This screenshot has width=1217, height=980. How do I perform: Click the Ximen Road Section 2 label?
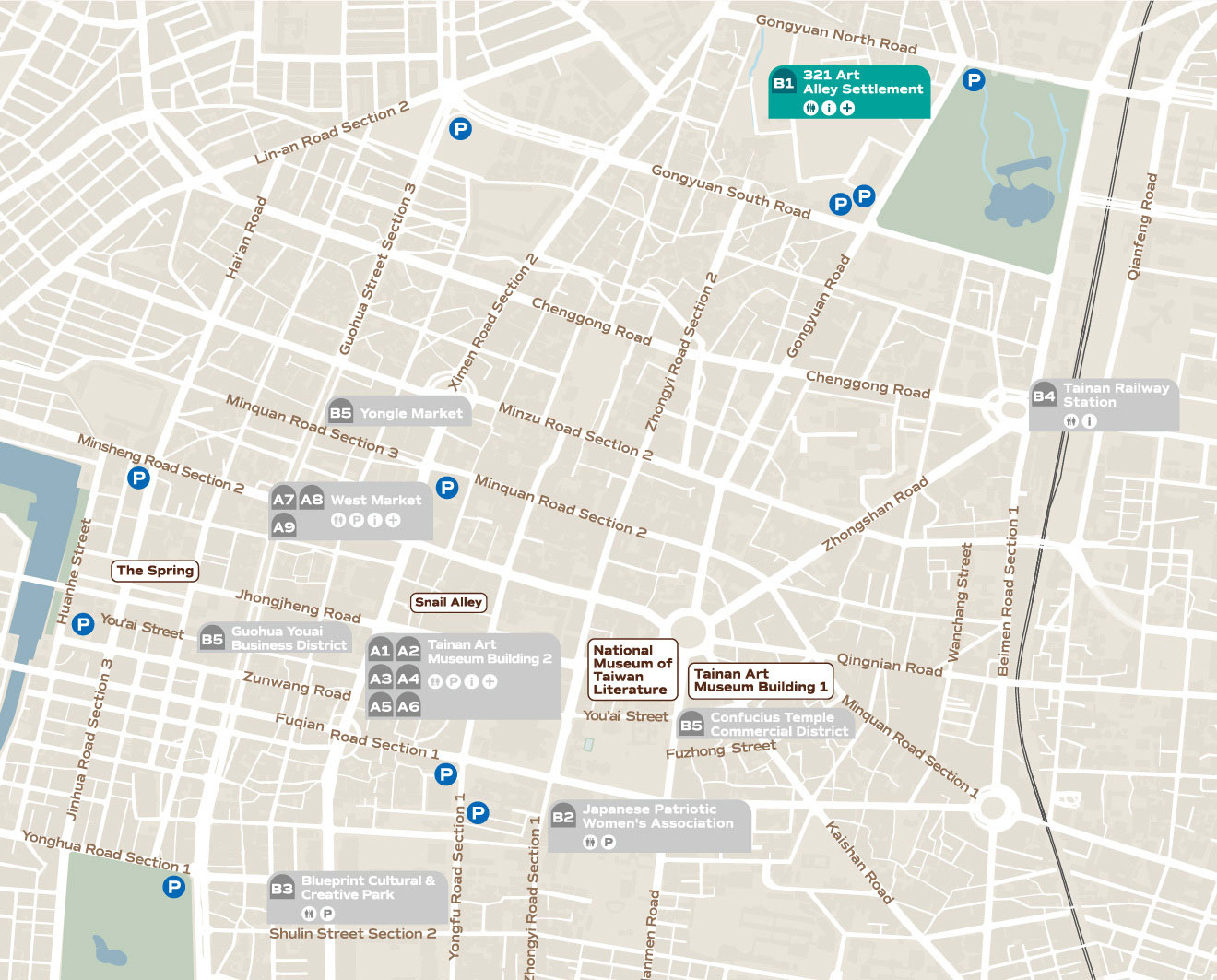click(x=492, y=322)
